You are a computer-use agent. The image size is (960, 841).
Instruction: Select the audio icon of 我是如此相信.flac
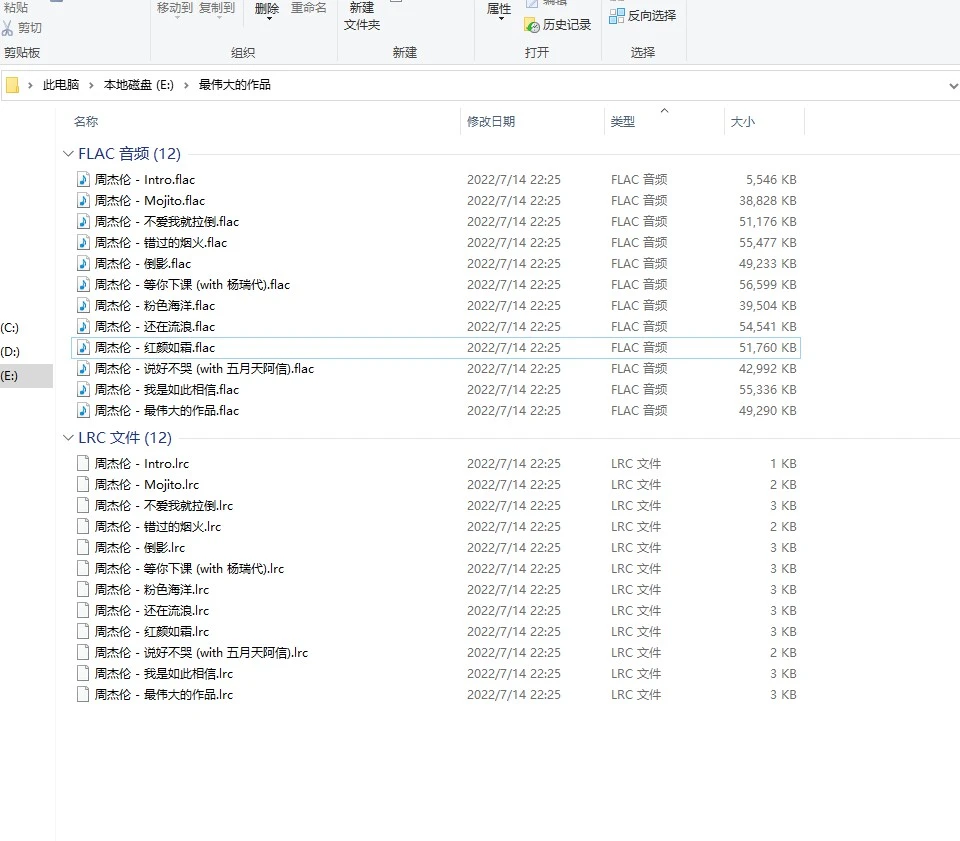(83, 389)
